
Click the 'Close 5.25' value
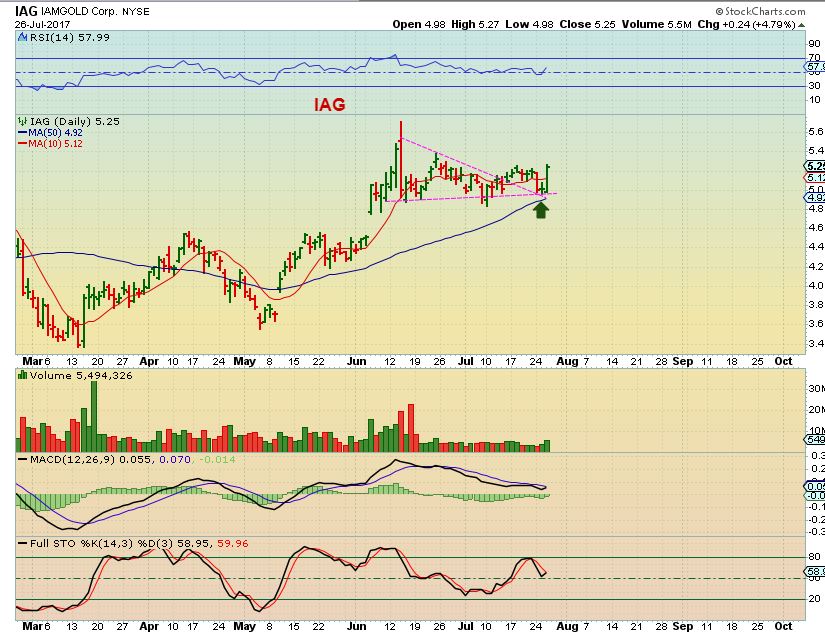tap(587, 24)
